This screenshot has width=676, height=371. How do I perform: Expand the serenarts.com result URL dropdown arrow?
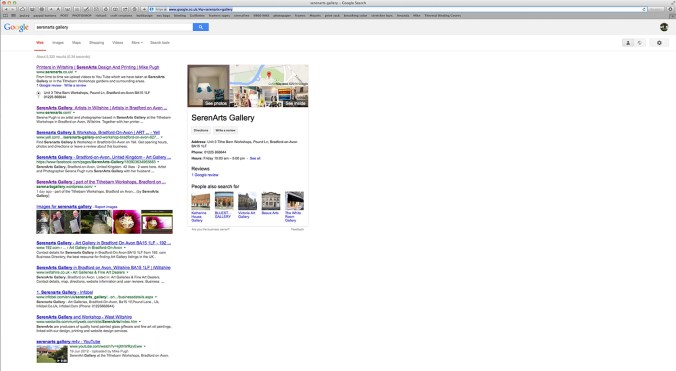click(74, 113)
